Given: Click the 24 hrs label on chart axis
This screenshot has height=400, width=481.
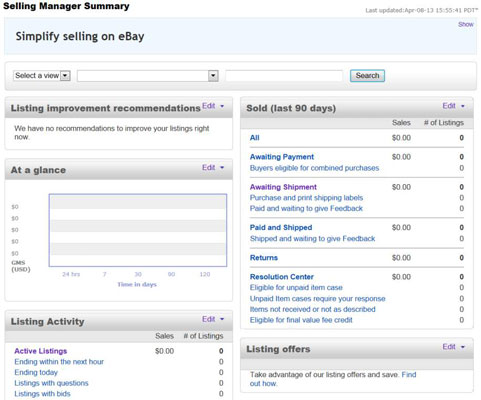Looking at the screenshot, I should (71, 274).
